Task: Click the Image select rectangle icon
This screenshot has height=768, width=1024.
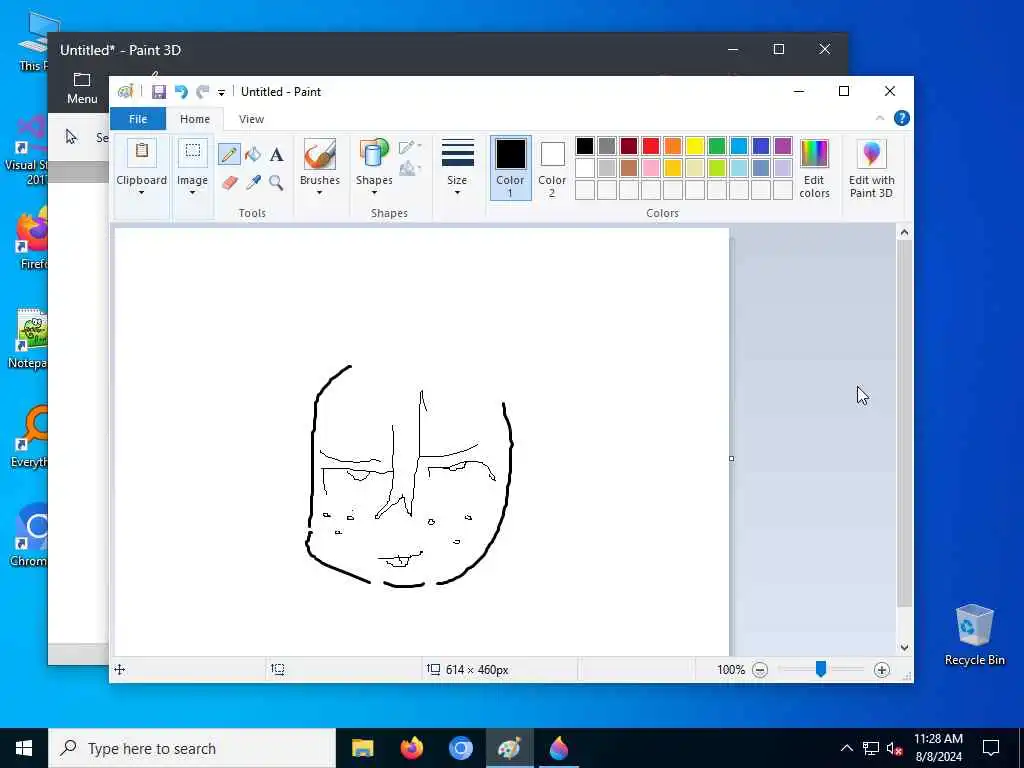Action: pyautogui.click(x=193, y=152)
